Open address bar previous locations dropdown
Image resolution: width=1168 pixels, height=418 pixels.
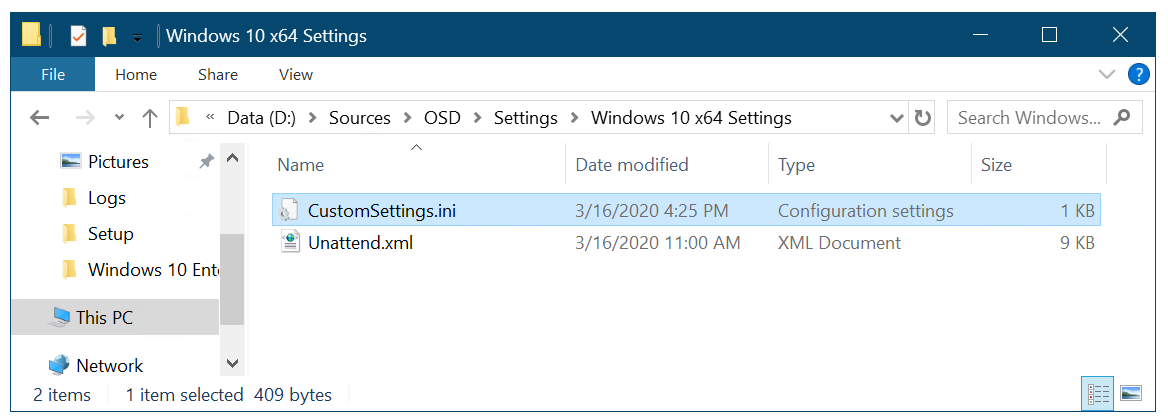click(897, 118)
